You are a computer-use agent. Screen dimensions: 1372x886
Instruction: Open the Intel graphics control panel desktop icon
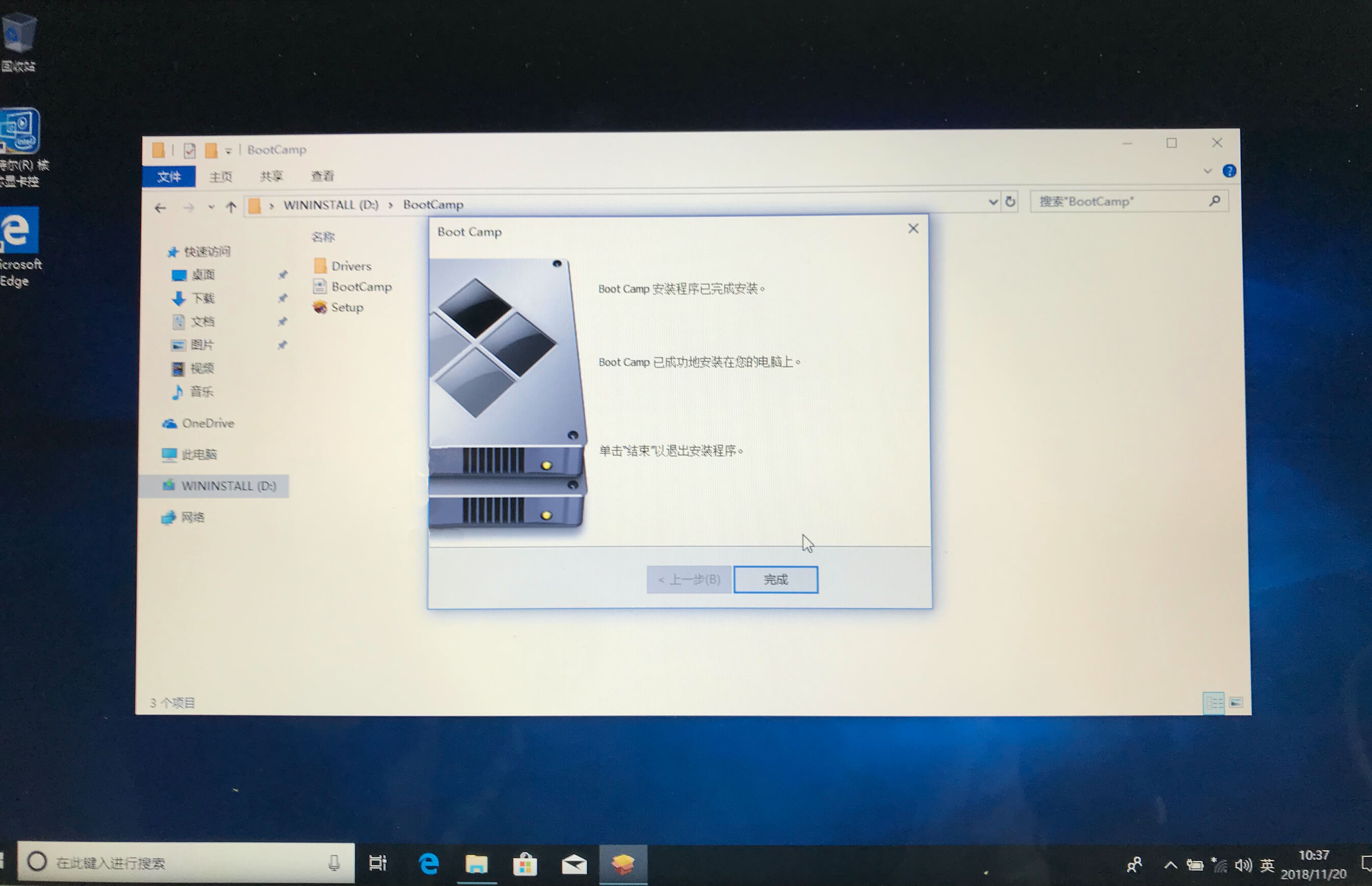22,147
